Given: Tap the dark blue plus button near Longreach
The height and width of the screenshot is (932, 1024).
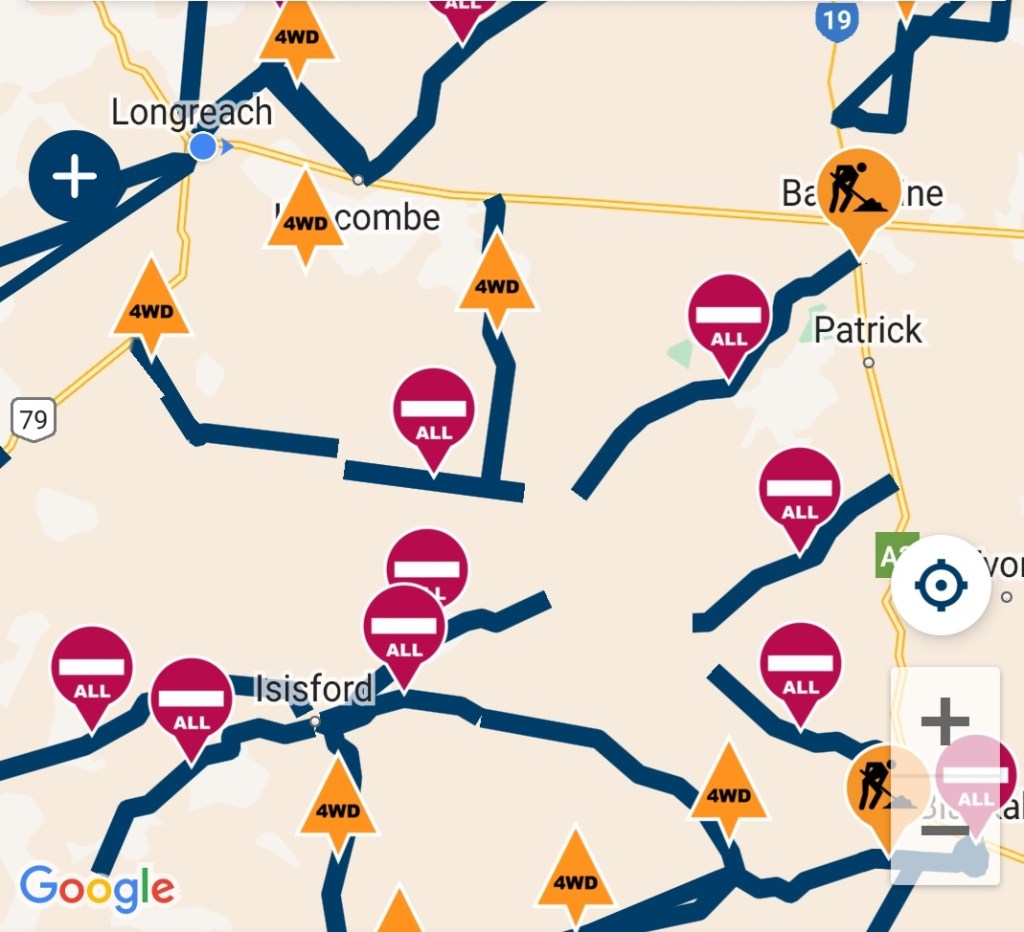Looking at the screenshot, I should click(x=75, y=176).
